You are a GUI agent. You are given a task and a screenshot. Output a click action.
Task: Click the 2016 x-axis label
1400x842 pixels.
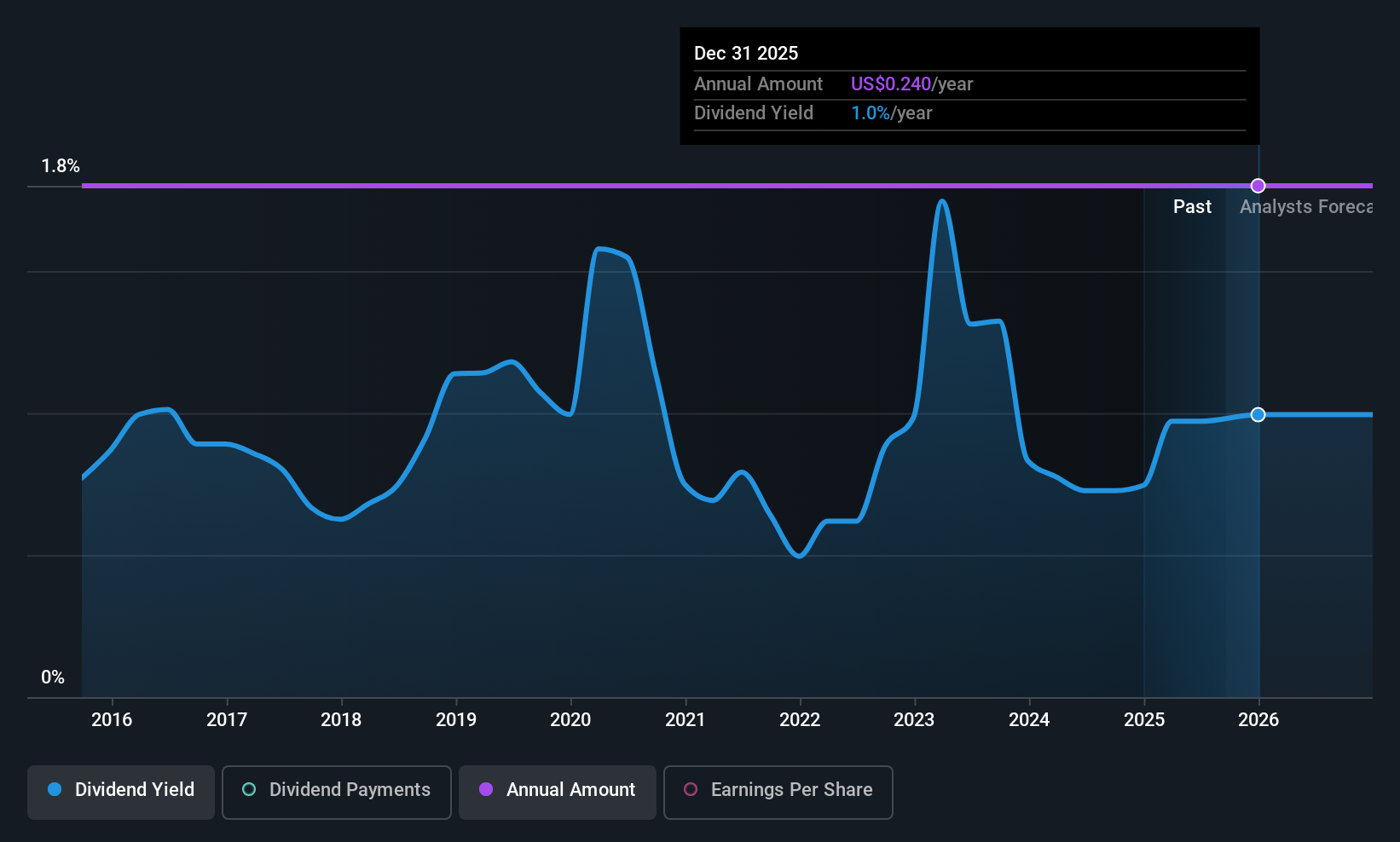tap(112, 719)
